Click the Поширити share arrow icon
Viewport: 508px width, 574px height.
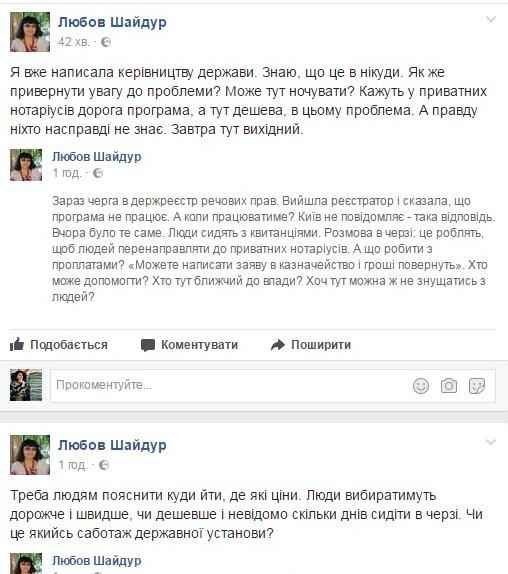click(278, 344)
